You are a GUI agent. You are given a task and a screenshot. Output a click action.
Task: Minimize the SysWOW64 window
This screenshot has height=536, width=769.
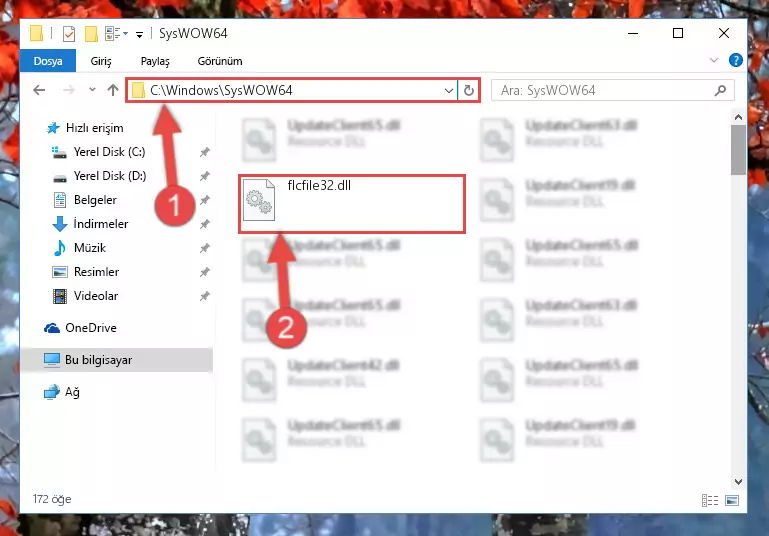click(633, 33)
